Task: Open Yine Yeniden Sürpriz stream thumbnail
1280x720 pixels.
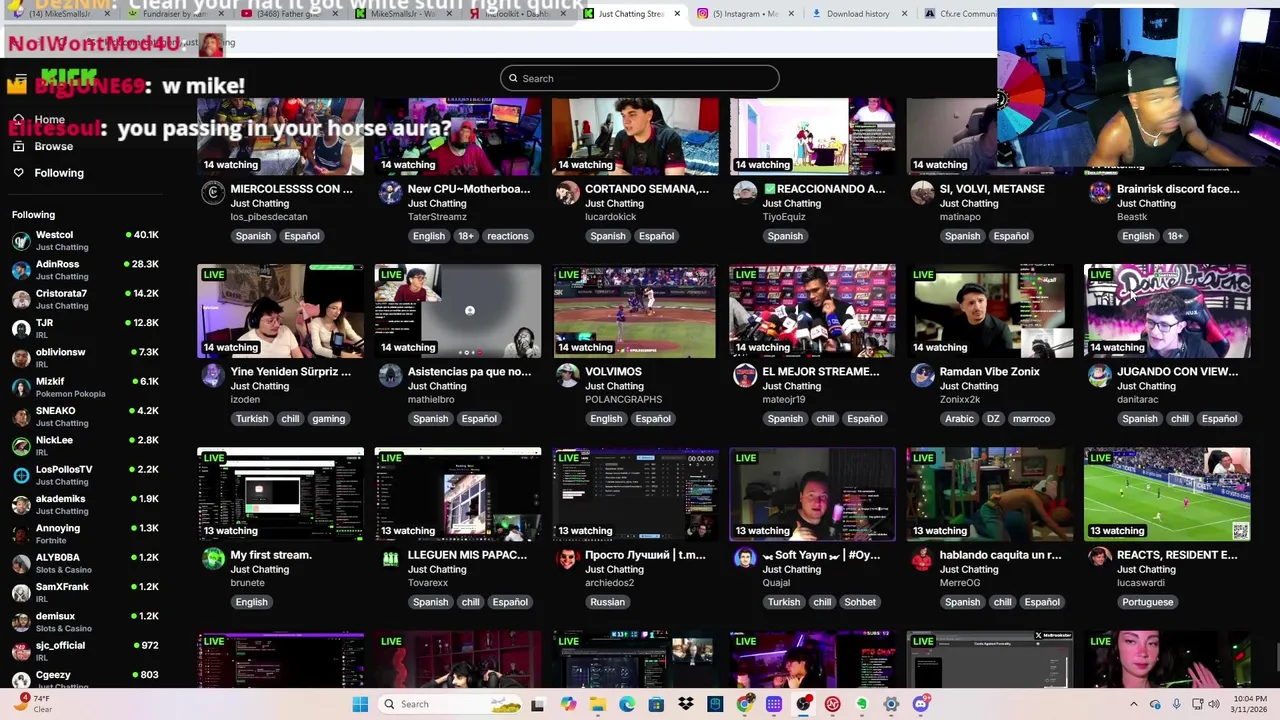Action: 281,311
